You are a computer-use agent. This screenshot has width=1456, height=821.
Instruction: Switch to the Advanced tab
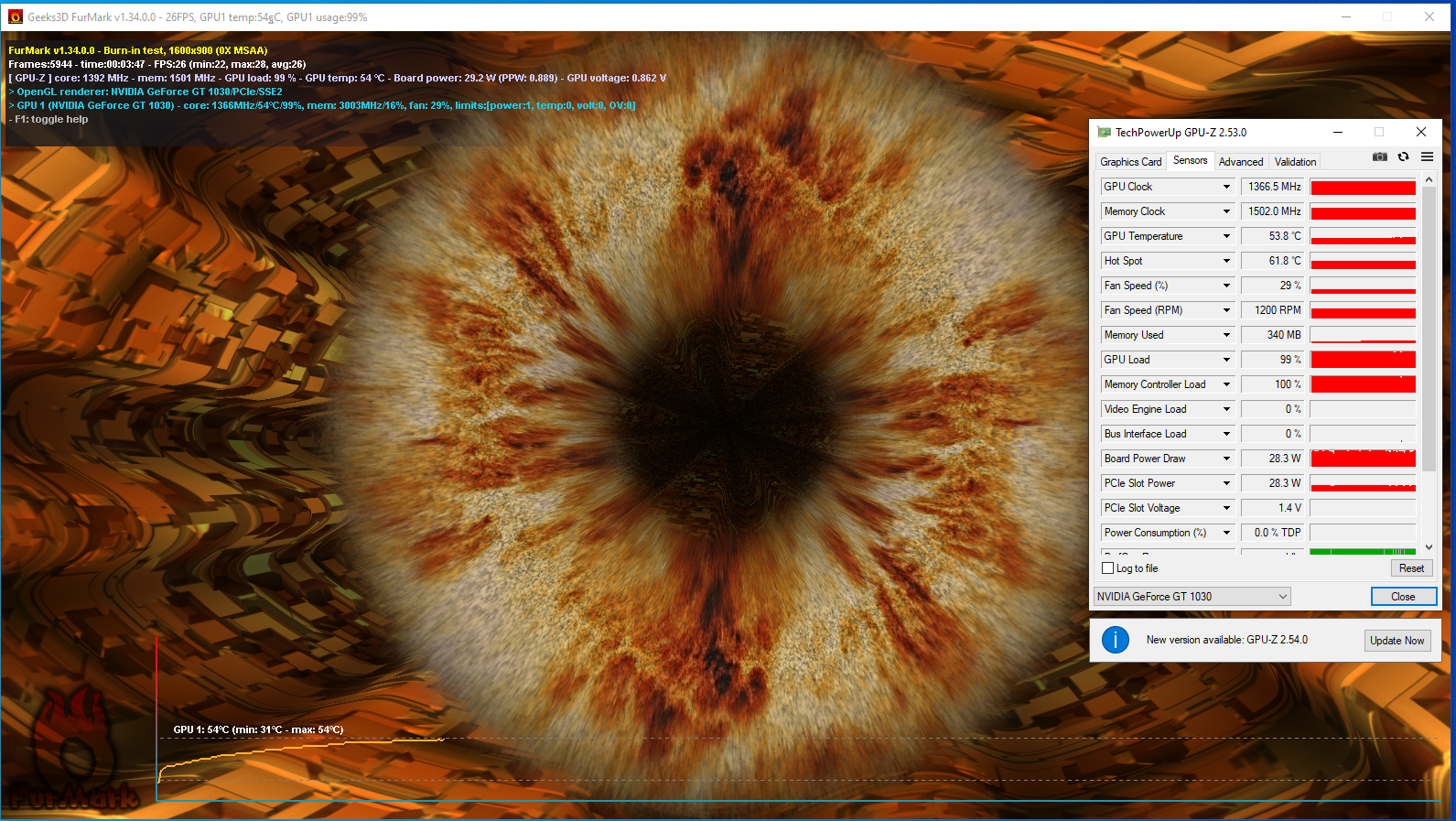click(1240, 162)
